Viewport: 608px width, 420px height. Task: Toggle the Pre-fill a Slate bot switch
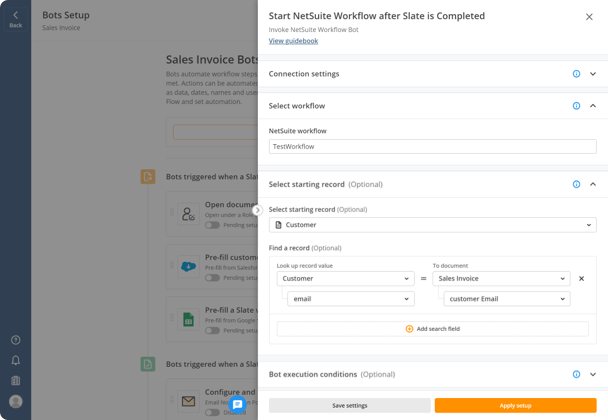point(212,330)
